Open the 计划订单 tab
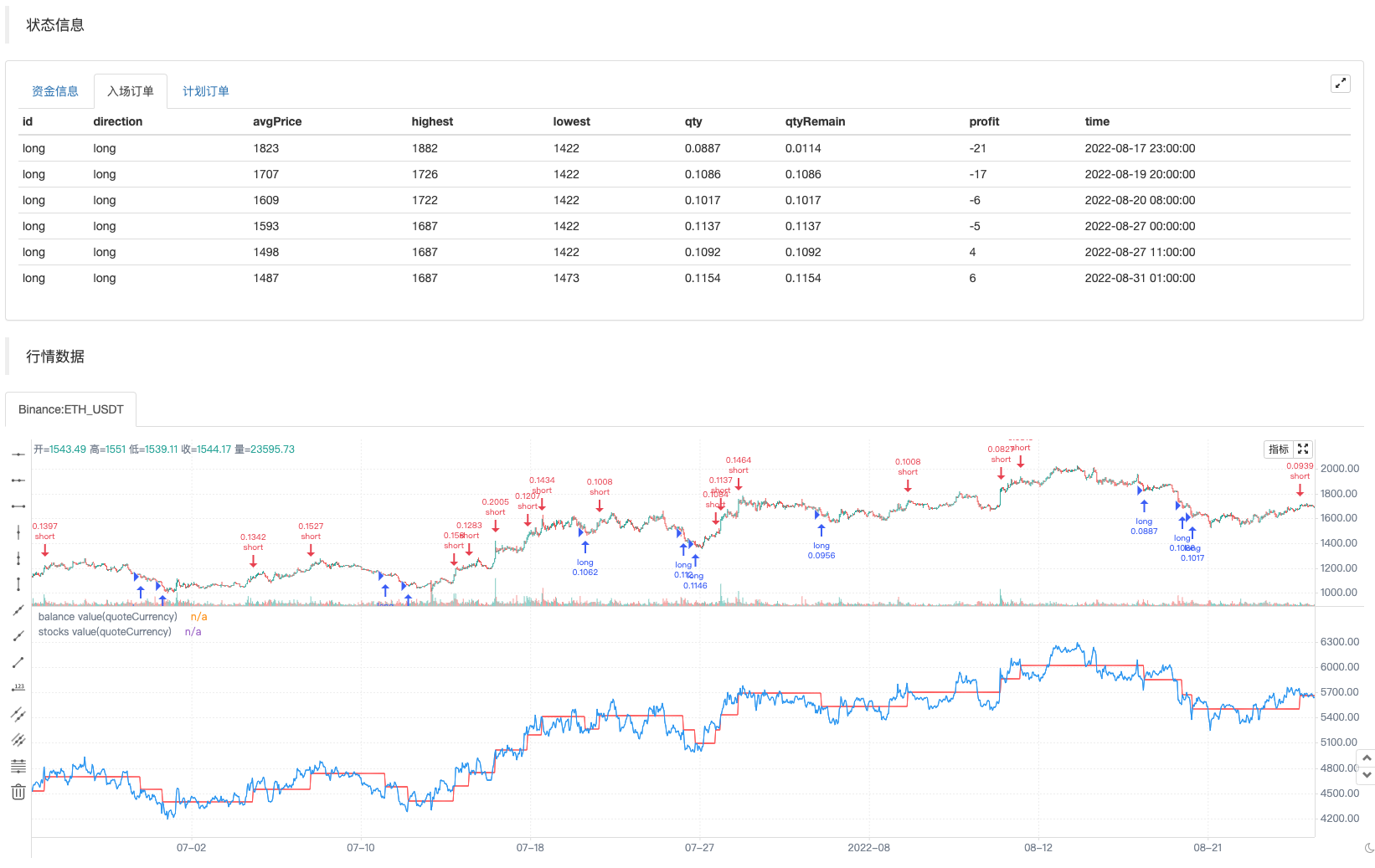The width and height of the screenshot is (1375, 868). (x=206, y=91)
